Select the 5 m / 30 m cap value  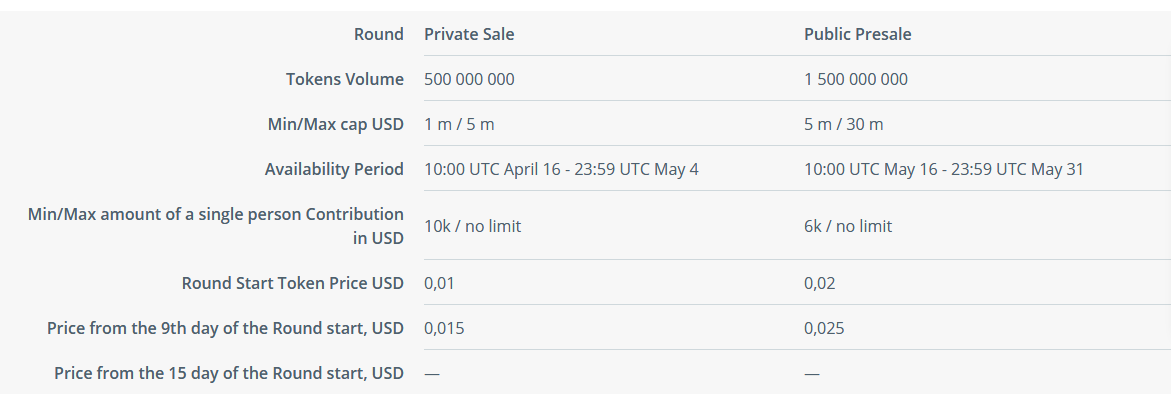point(844,124)
